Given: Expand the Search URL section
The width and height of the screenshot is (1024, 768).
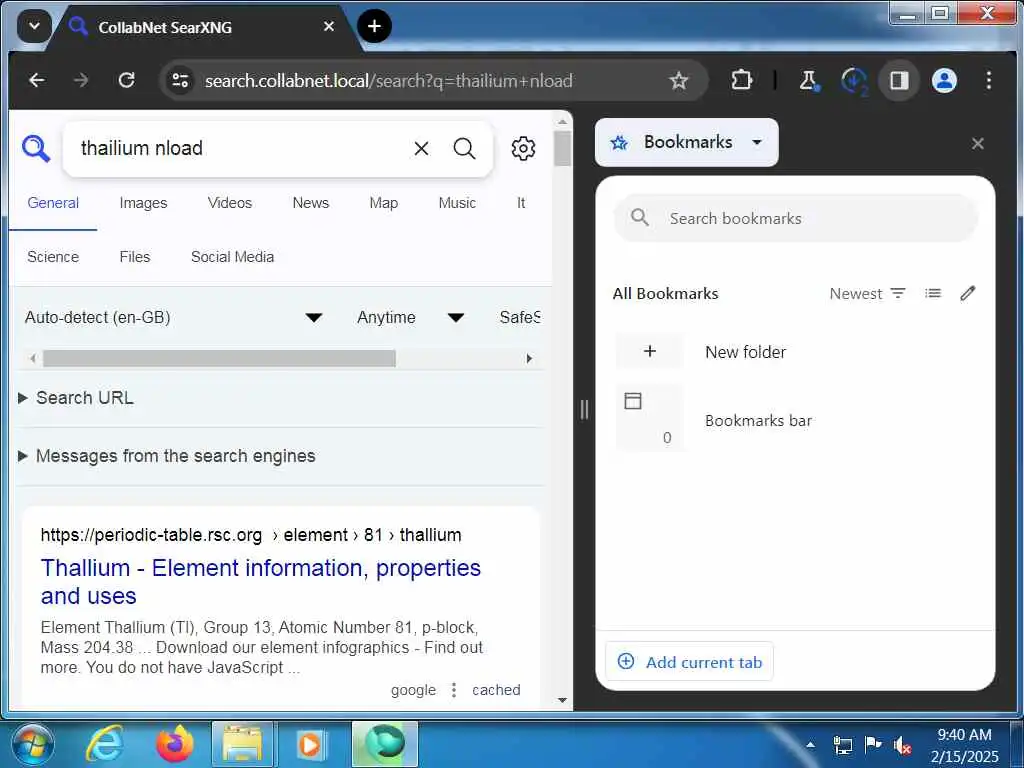Looking at the screenshot, I should coord(78,398).
